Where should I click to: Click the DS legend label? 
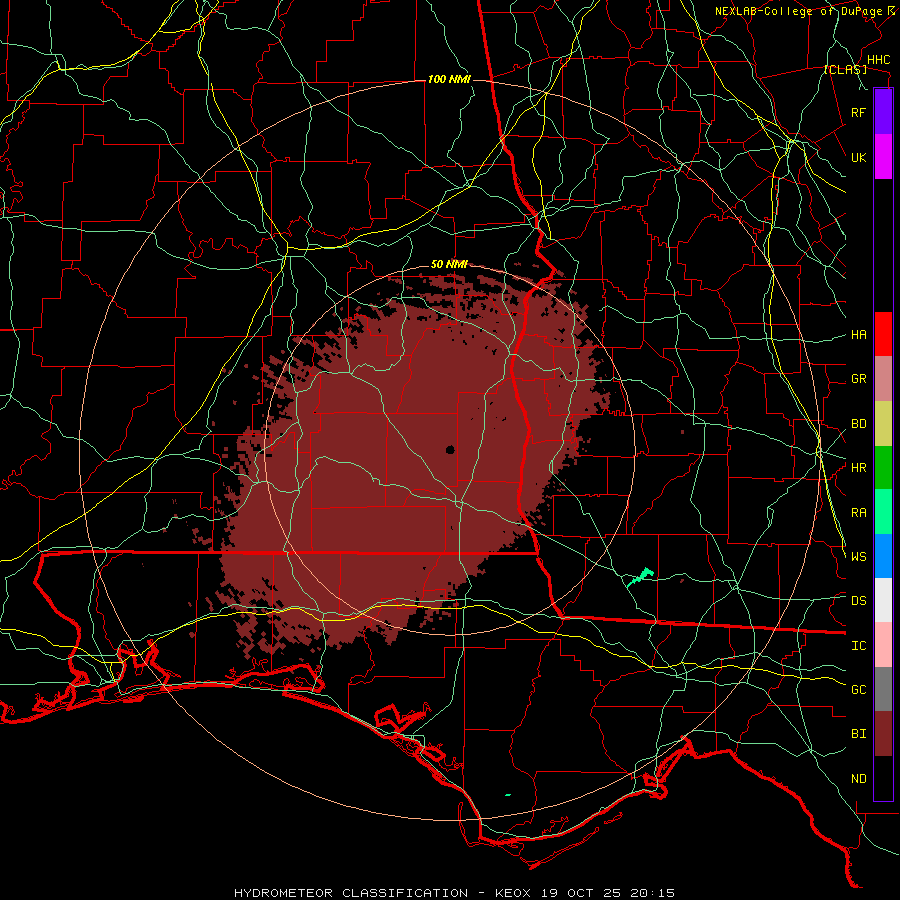(859, 601)
